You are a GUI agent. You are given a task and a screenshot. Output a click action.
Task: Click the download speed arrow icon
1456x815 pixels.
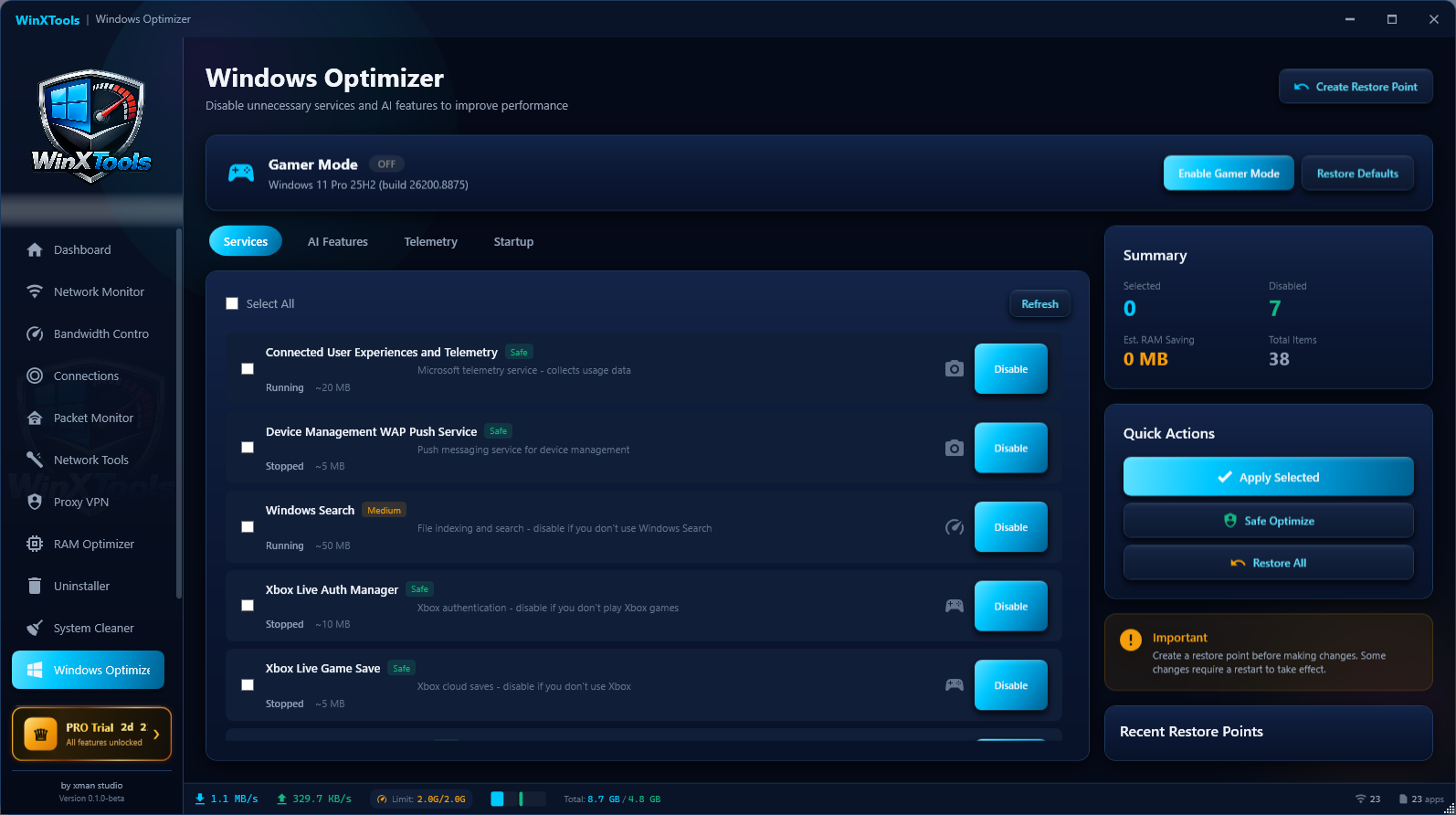pos(200,799)
